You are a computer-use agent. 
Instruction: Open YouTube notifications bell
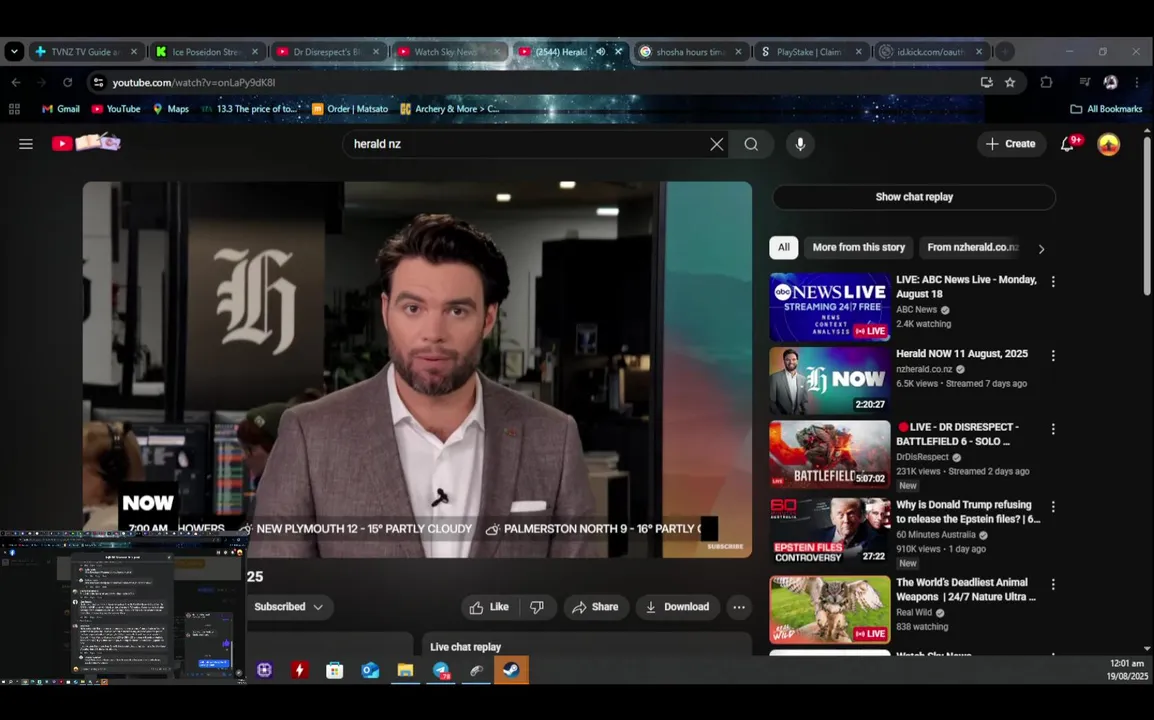[x=1069, y=144]
